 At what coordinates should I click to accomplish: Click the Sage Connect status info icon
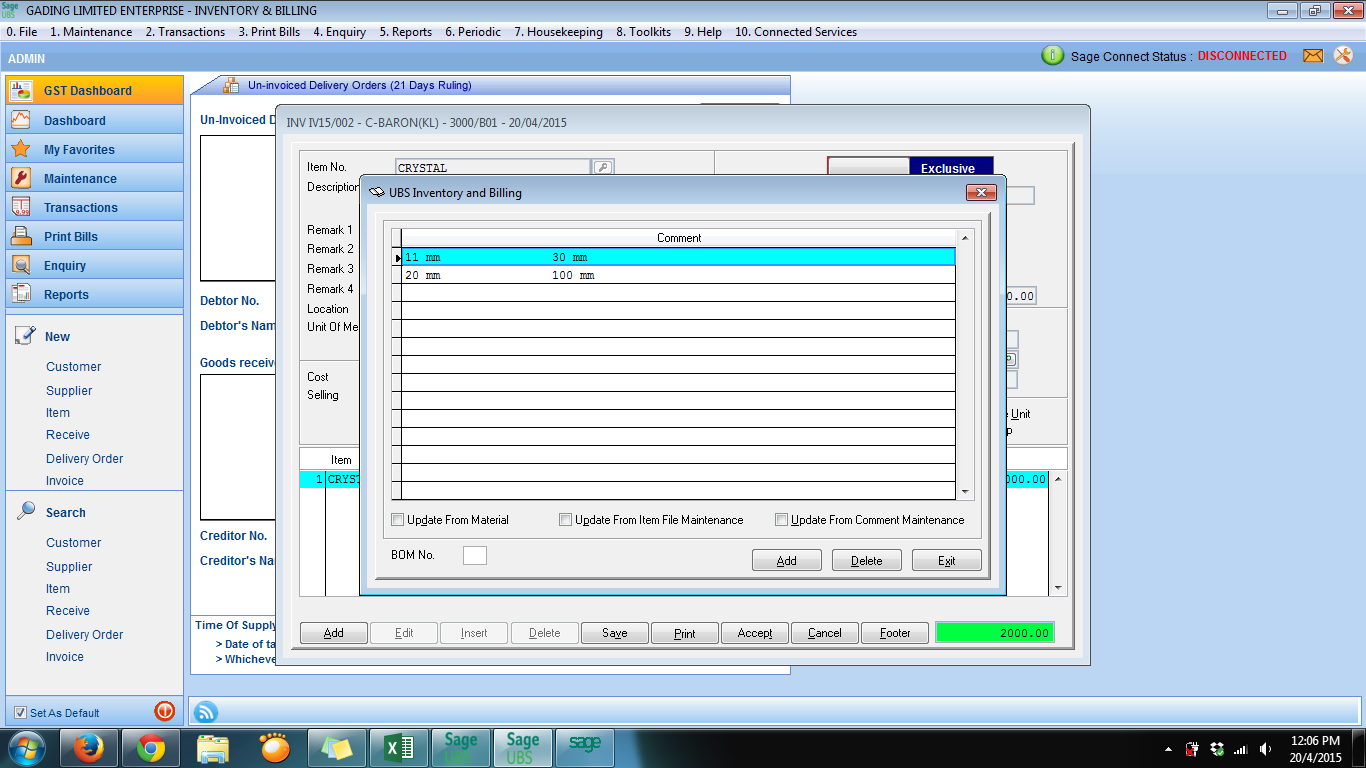pyautogui.click(x=1052, y=56)
